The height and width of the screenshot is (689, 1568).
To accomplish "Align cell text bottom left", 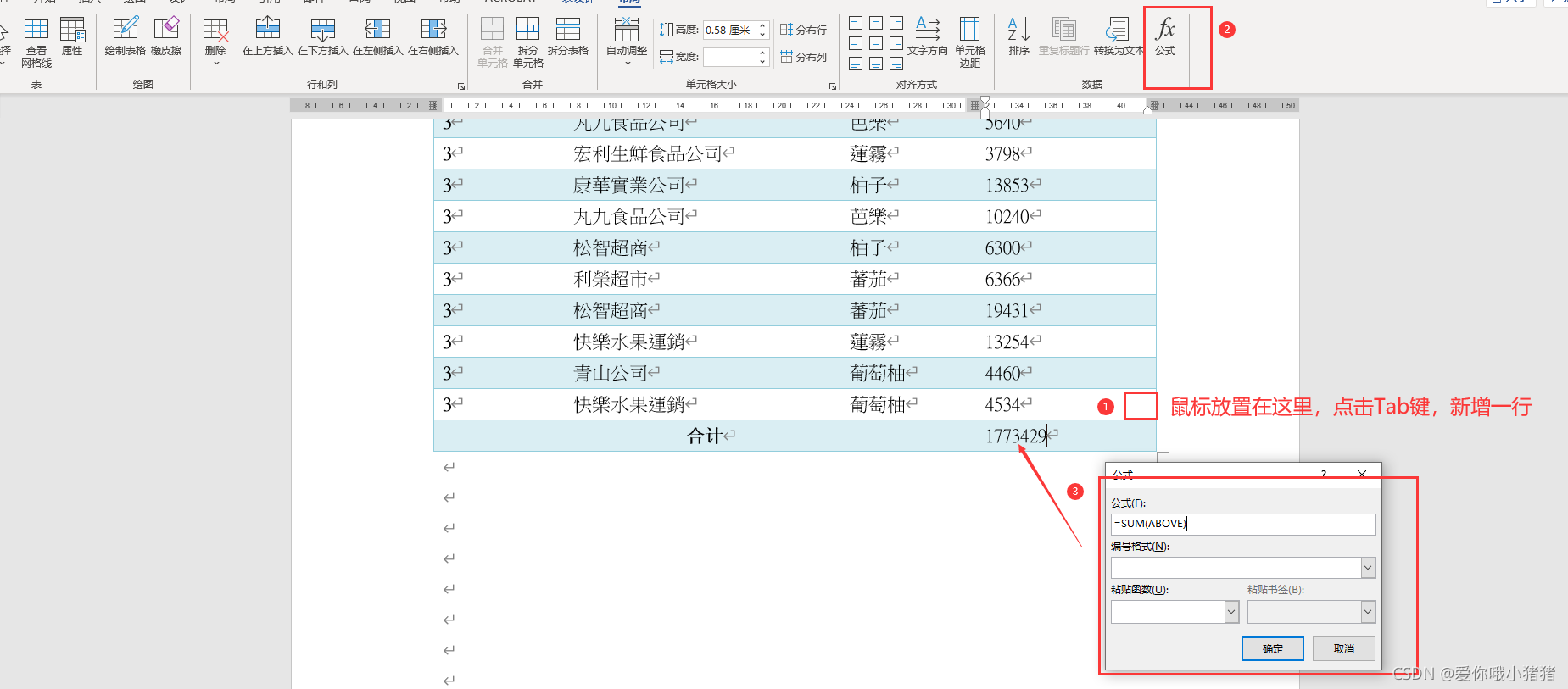I will (856, 64).
